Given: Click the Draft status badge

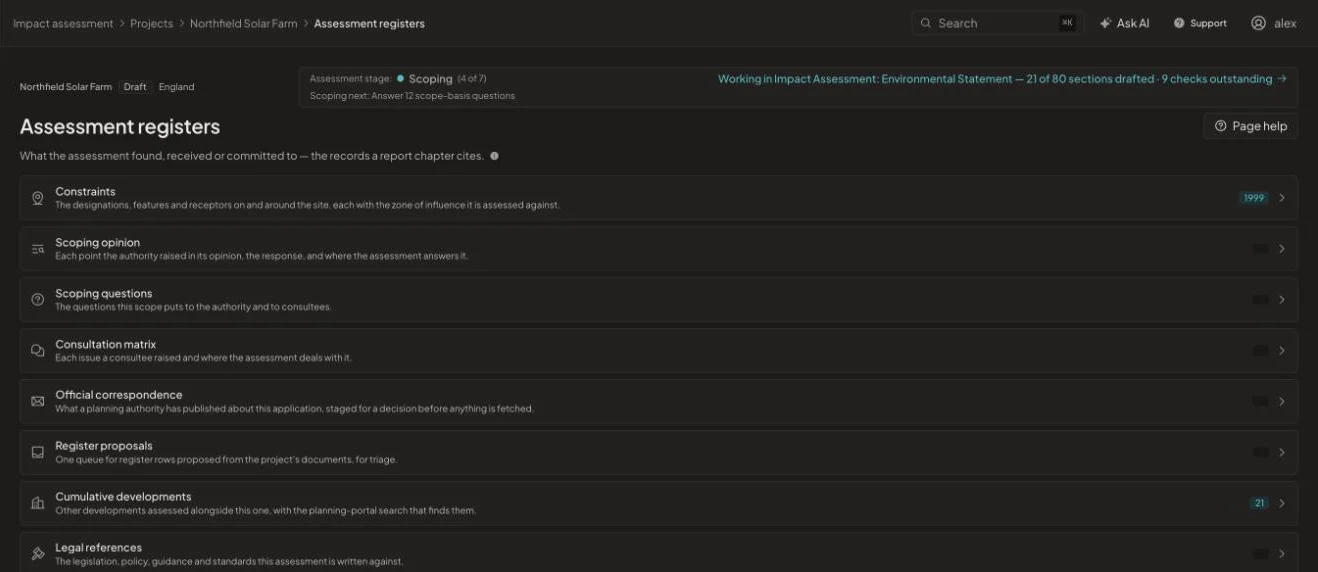Looking at the screenshot, I should (x=135, y=87).
